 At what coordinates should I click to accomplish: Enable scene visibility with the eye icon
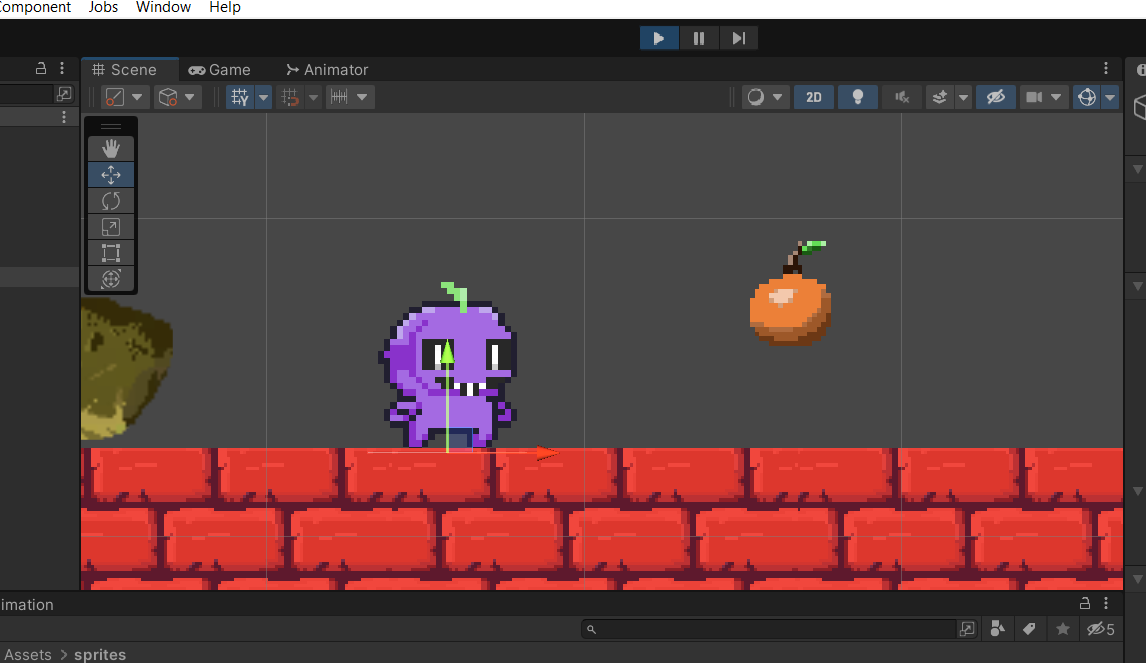click(995, 96)
